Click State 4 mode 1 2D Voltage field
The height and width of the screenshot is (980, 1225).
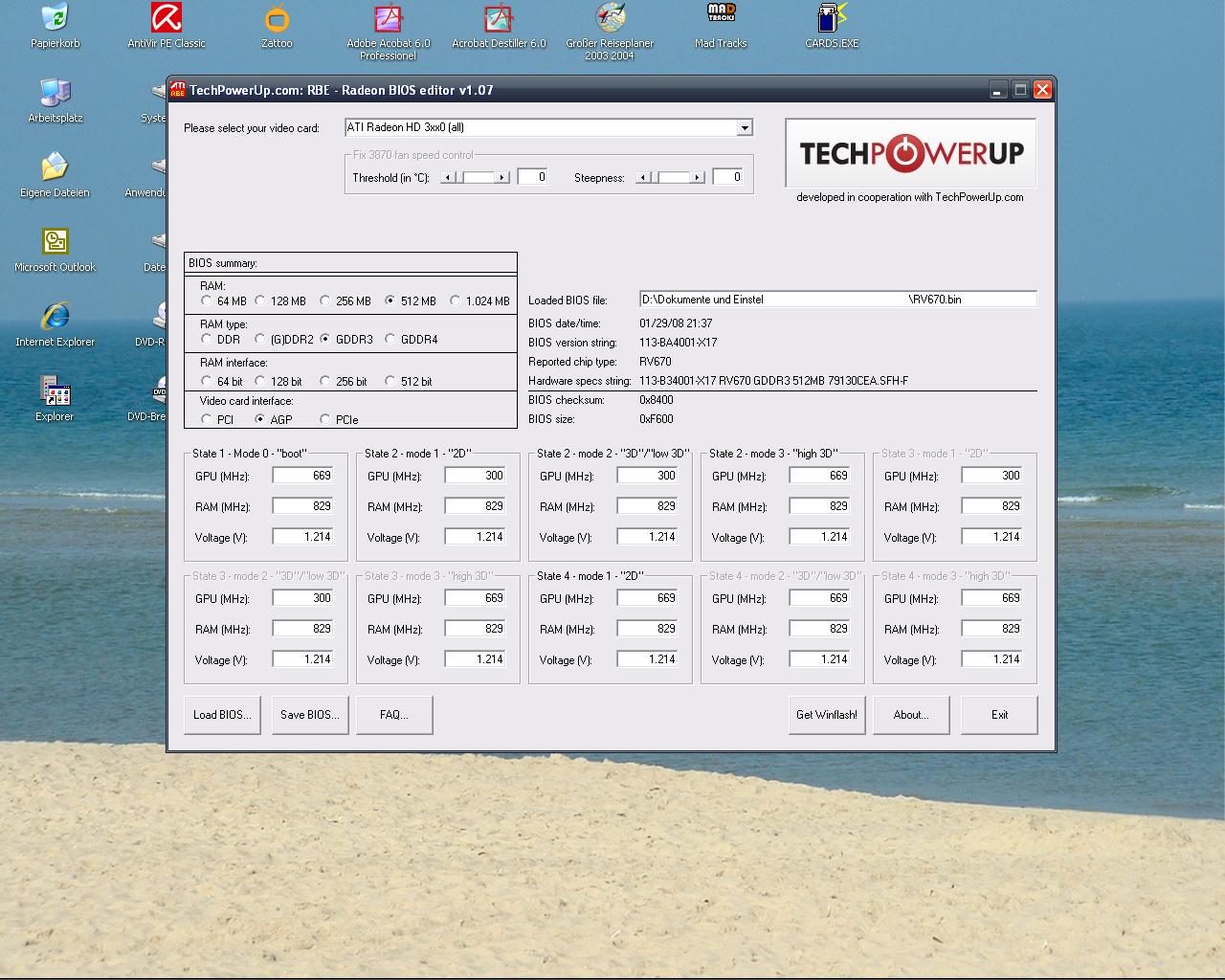(647, 659)
